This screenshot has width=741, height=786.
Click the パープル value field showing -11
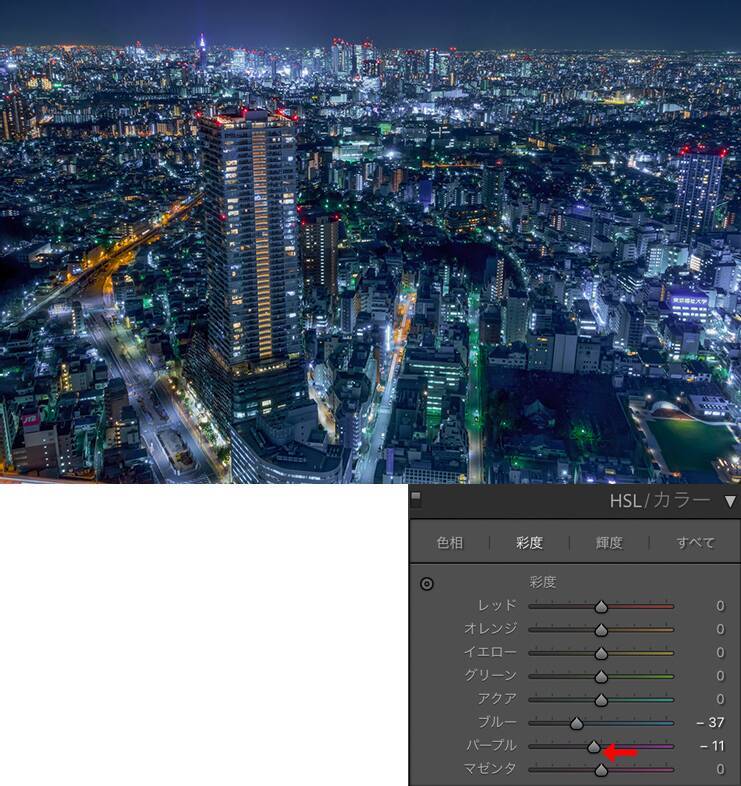pyautogui.click(x=712, y=746)
